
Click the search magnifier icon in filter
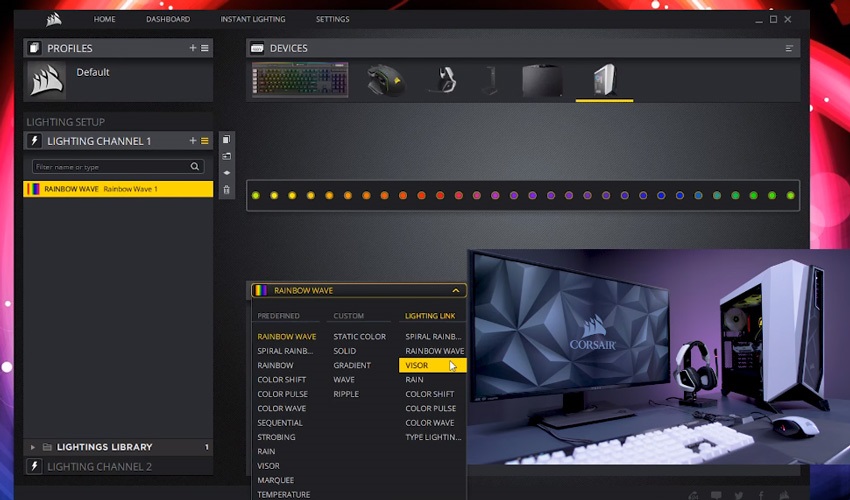tap(195, 166)
